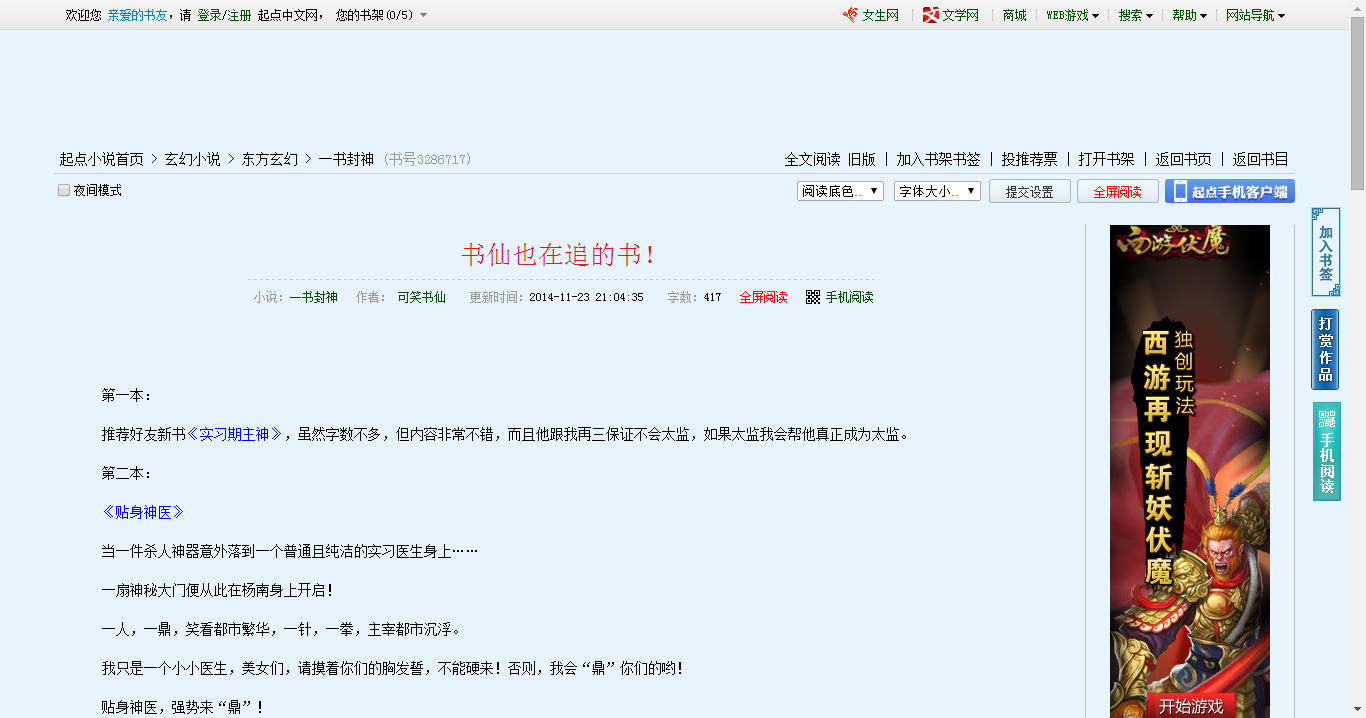Click the 全屏阅读 button in toolbar
This screenshot has height=718, width=1366.
[x=1117, y=191]
